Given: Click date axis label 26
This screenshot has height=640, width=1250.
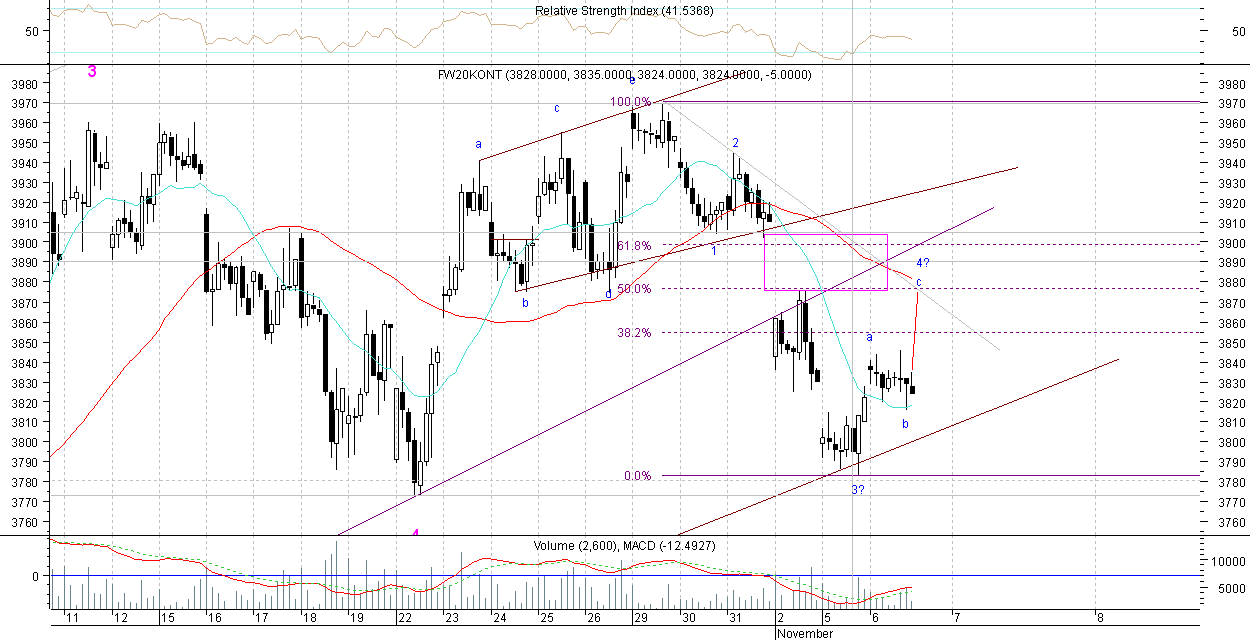Looking at the screenshot, I should click(593, 618).
